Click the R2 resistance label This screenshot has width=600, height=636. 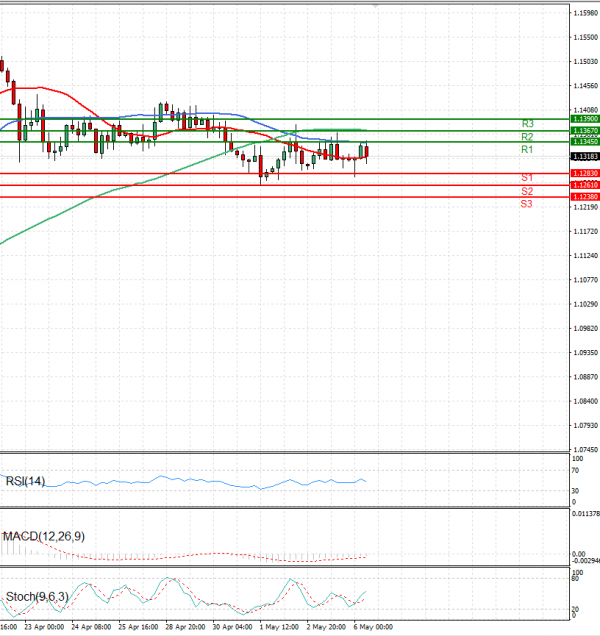point(527,137)
